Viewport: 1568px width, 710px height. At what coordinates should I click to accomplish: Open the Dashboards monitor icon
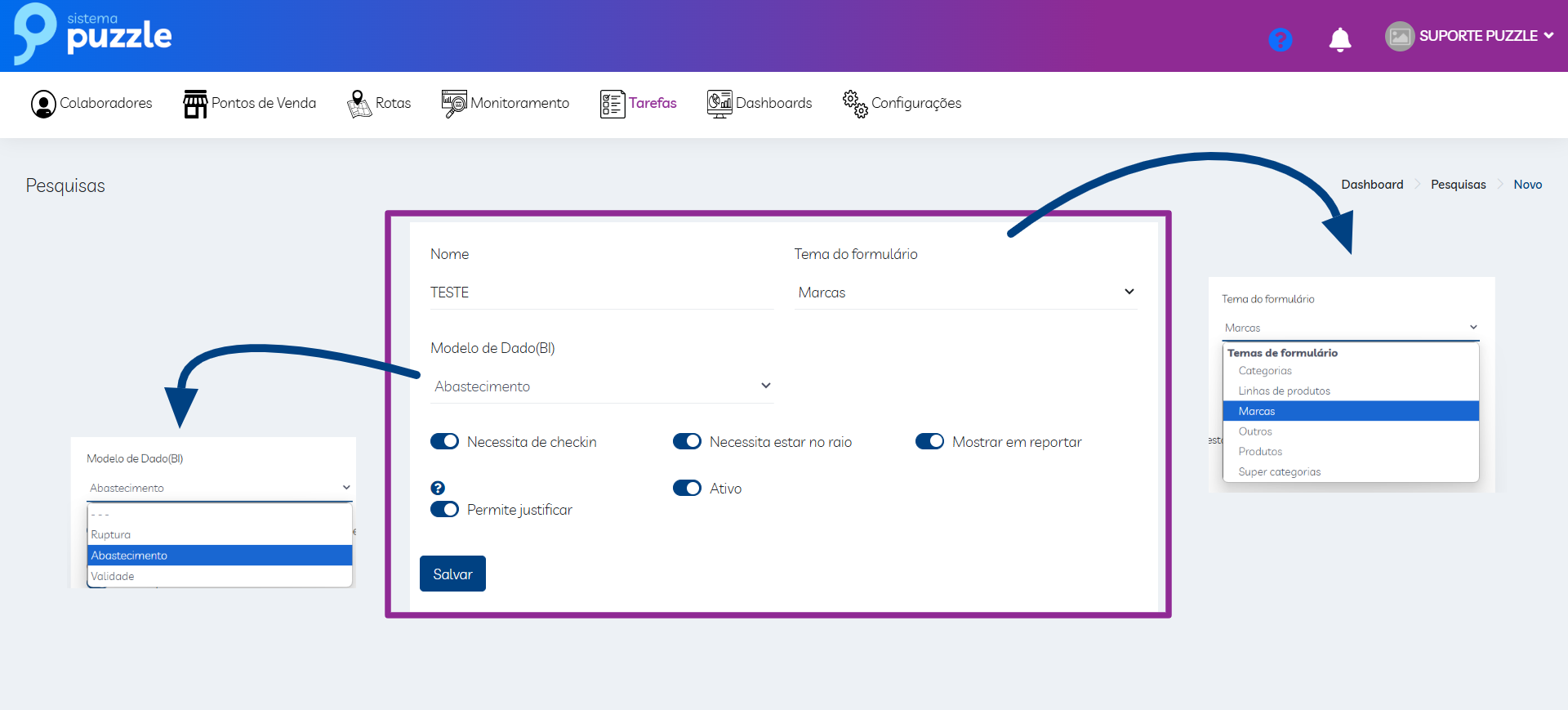tap(719, 104)
